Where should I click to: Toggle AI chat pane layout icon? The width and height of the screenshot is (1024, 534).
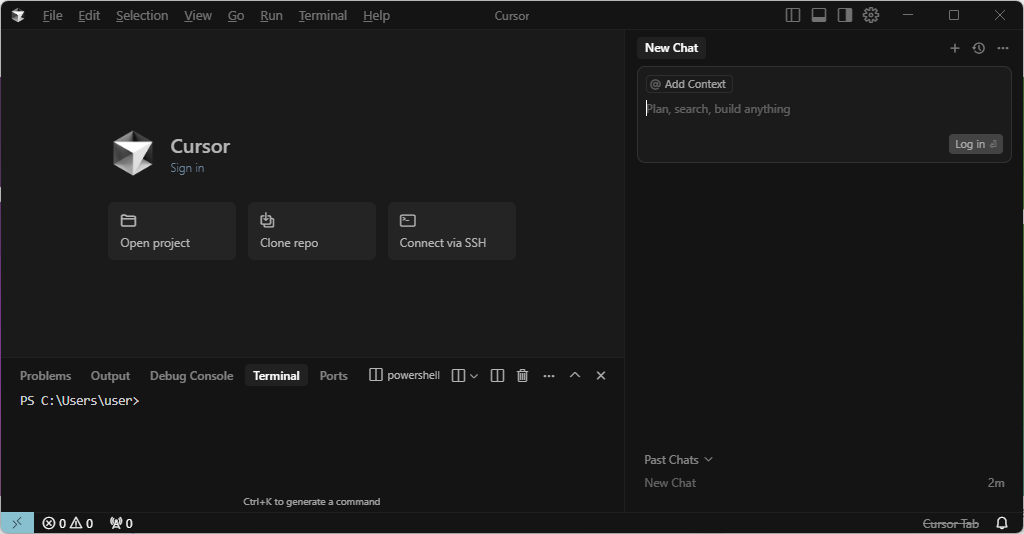844,15
